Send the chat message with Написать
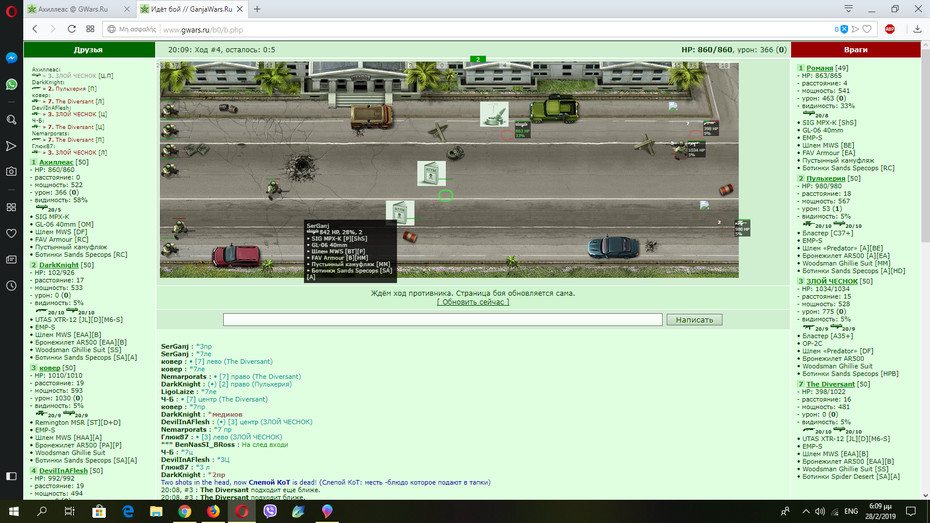The width and height of the screenshot is (930, 523). pos(694,320)
